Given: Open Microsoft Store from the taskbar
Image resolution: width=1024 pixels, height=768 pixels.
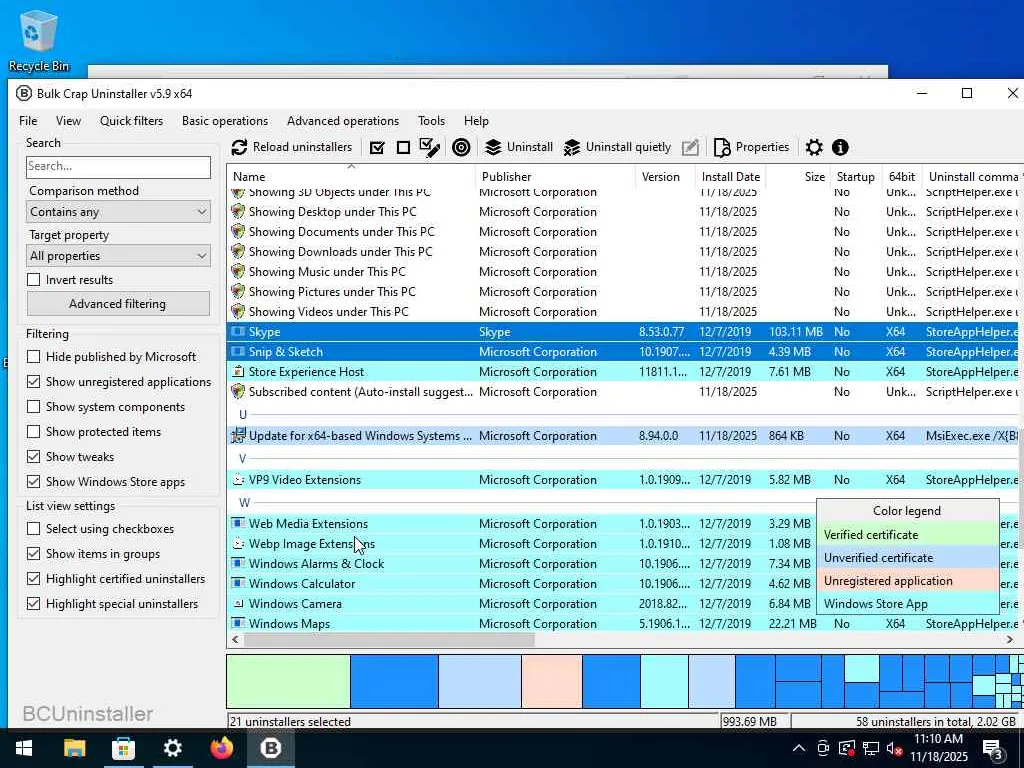Looking at the screenshot, I should [x=123, y=748].
